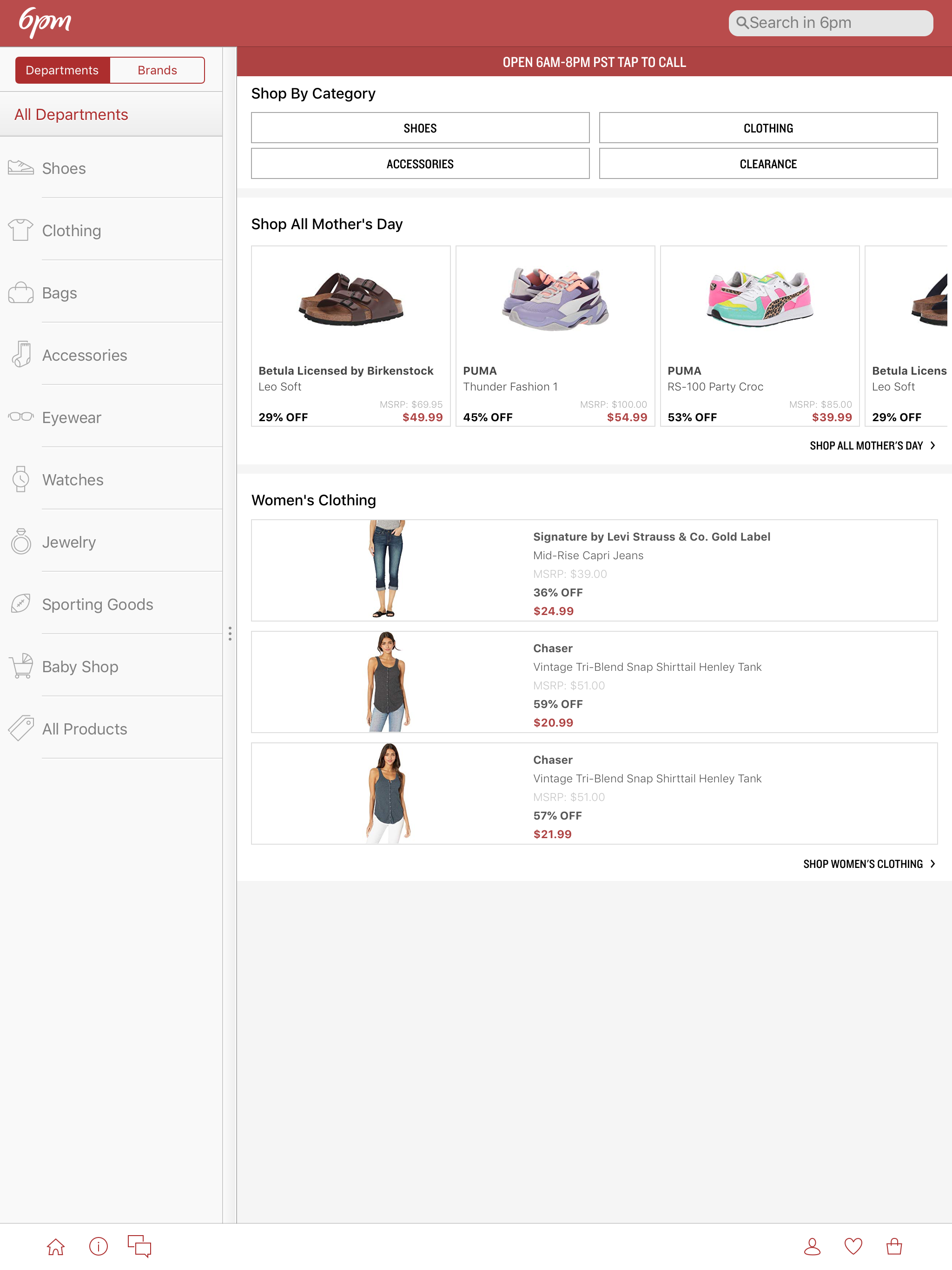The image size is (952, 1270).
Task: Open the Sporting Goods department
Action: point(98,605)
